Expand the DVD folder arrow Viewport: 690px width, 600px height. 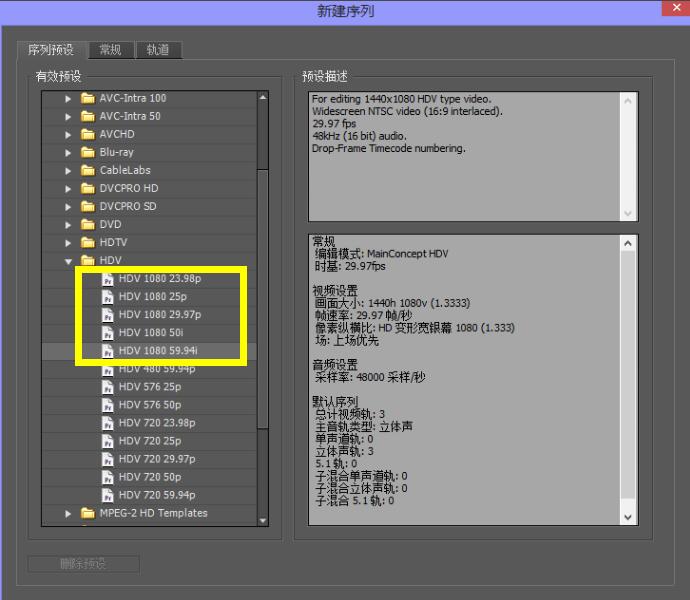point(68,225)
